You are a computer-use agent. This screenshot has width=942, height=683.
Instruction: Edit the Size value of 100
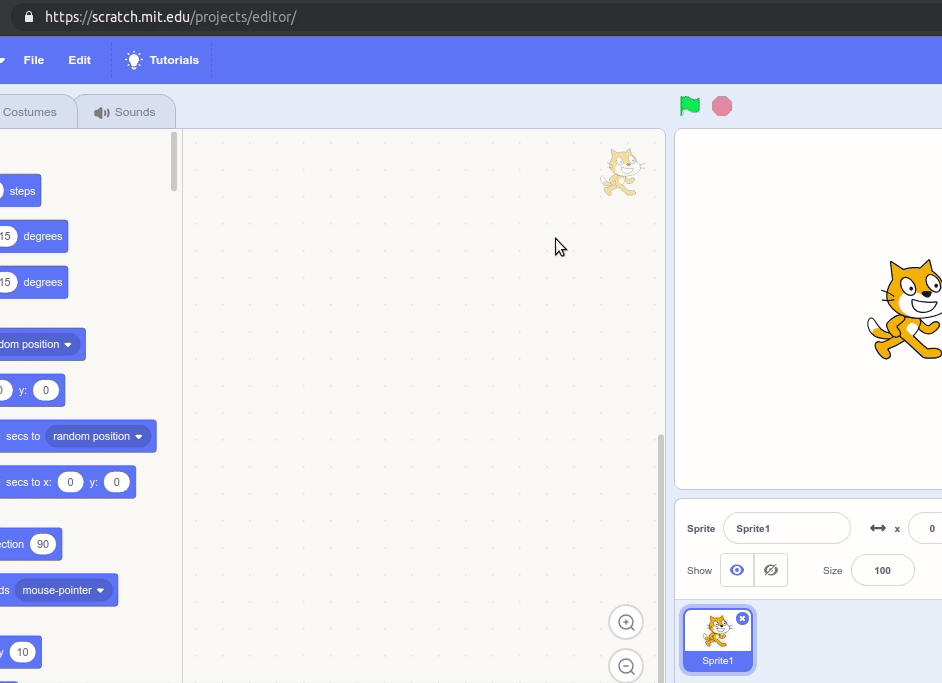[x=882, y=570]
